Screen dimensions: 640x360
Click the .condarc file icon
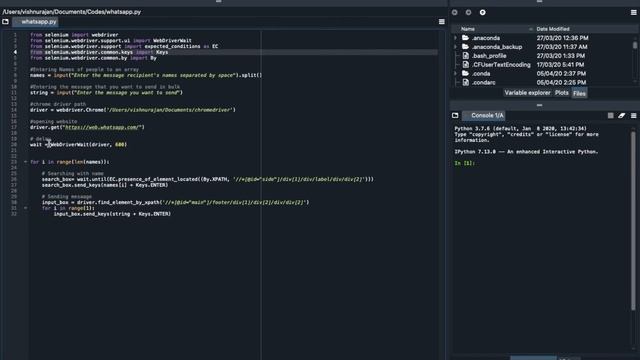coord(465,82)
